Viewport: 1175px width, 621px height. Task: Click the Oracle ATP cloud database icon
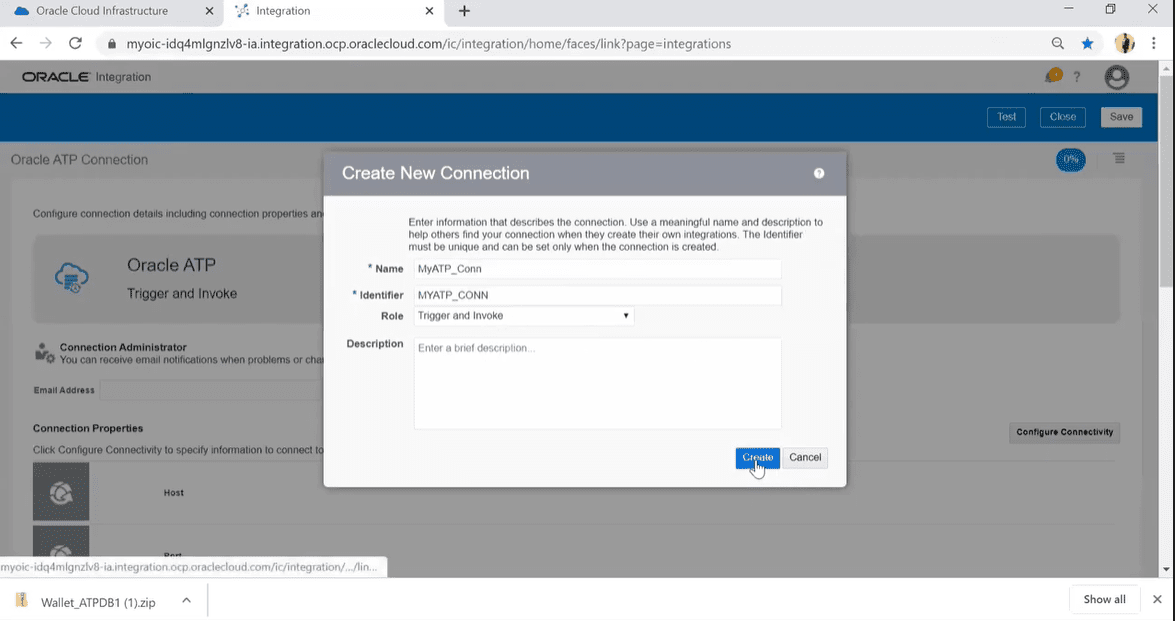pos(72,278)
